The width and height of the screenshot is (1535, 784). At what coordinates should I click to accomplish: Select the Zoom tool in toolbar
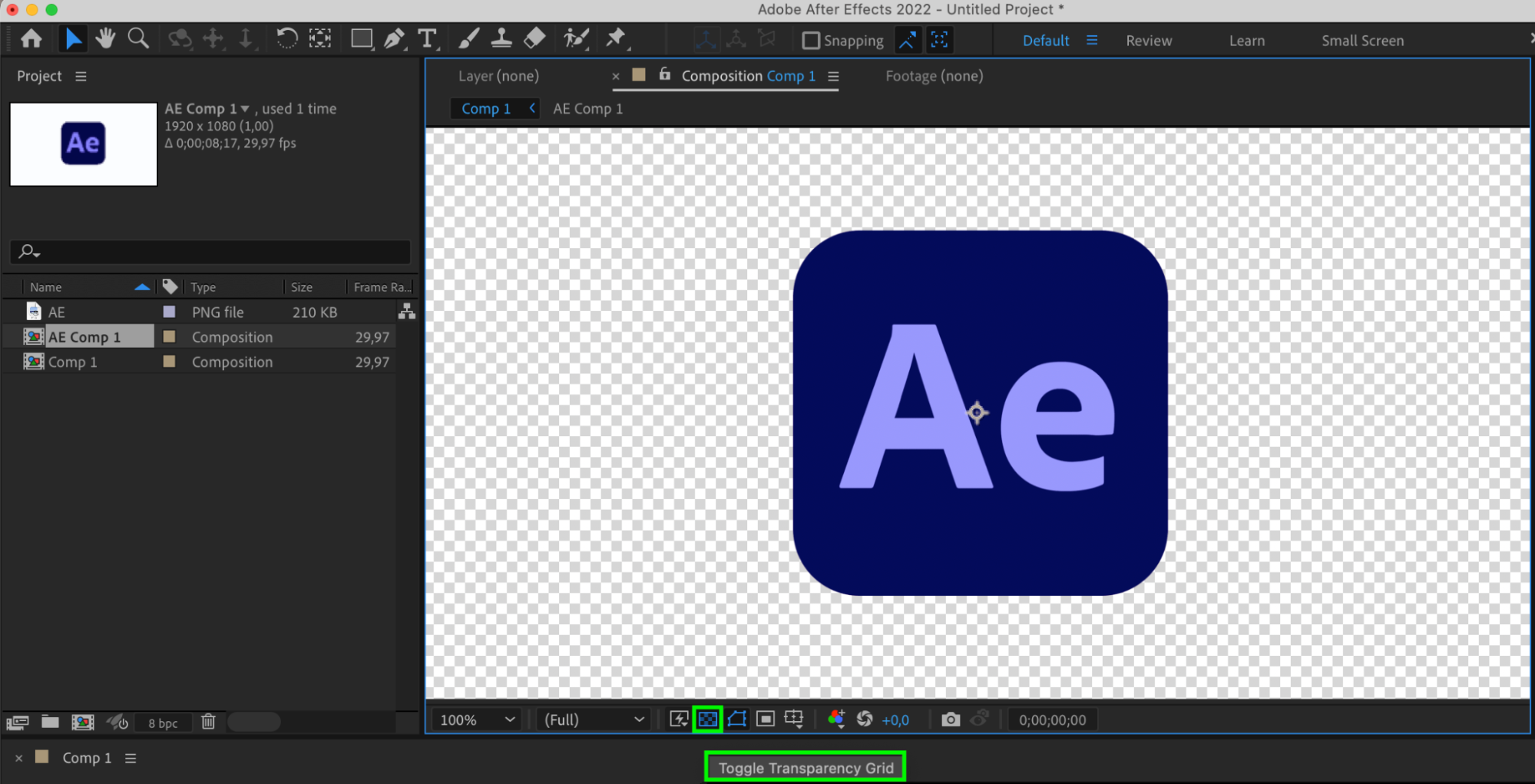tap(138, 38)
